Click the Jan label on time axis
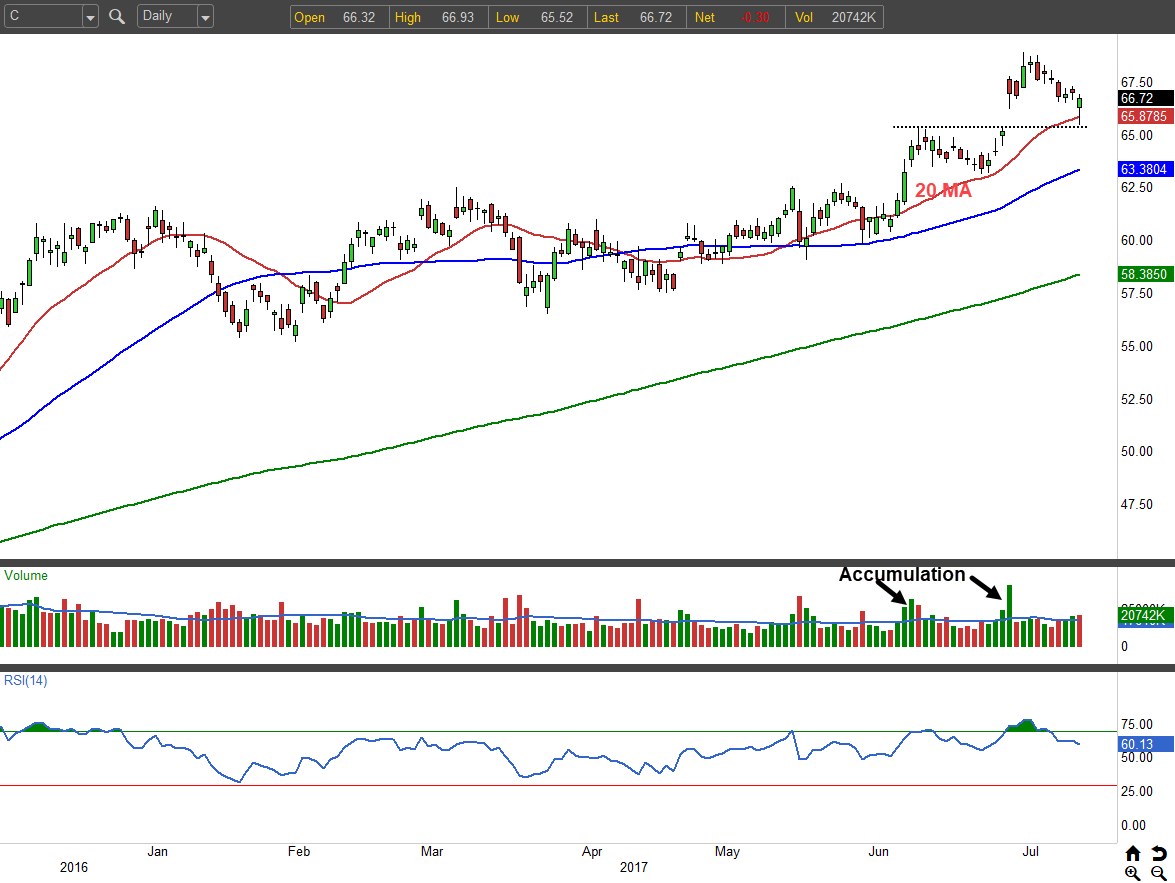This screenshot has height=883, width=1175. click(x=157, y=852)
